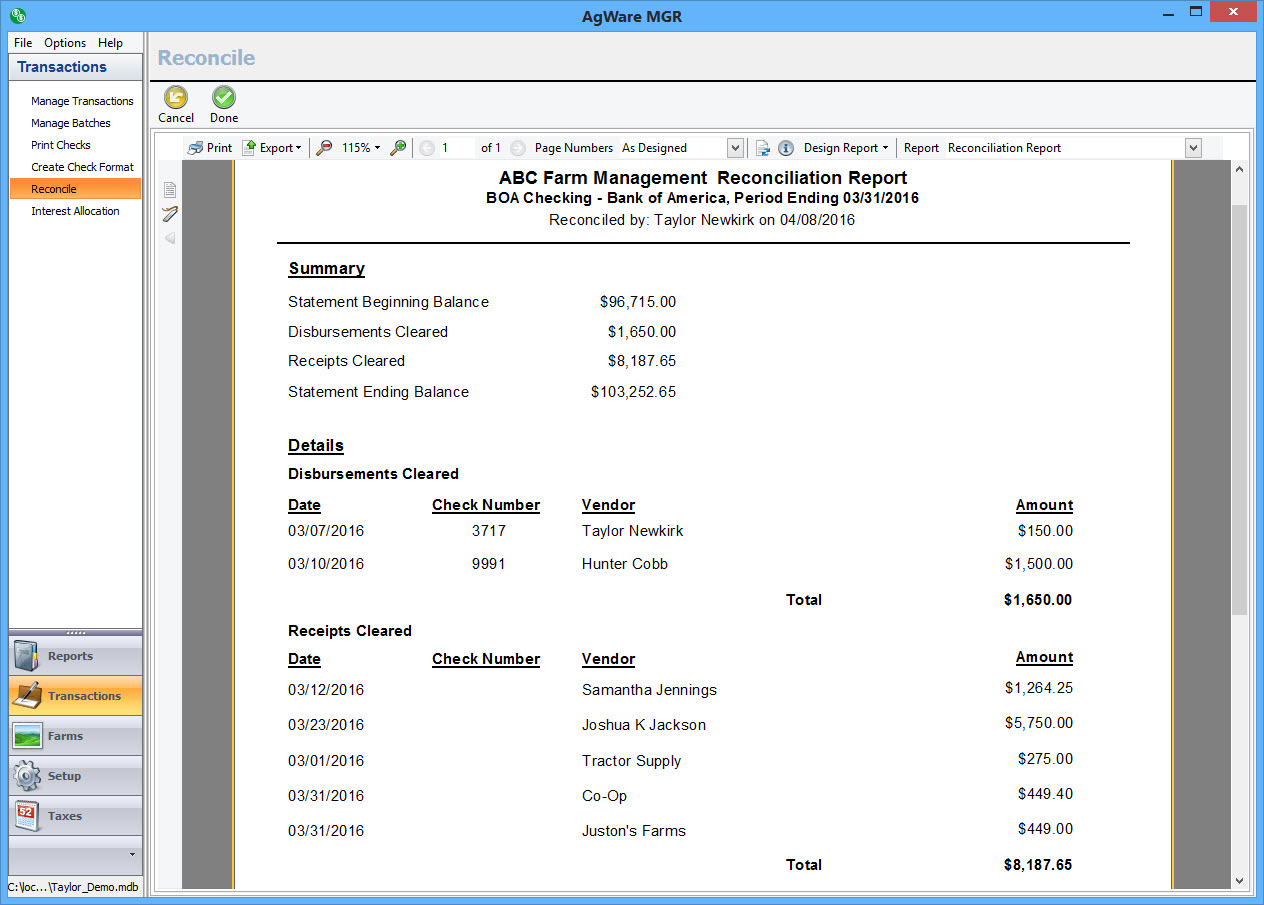This screenshot has width=1264, height=905.
Task: Open the File menu
Action: [23, 43]
